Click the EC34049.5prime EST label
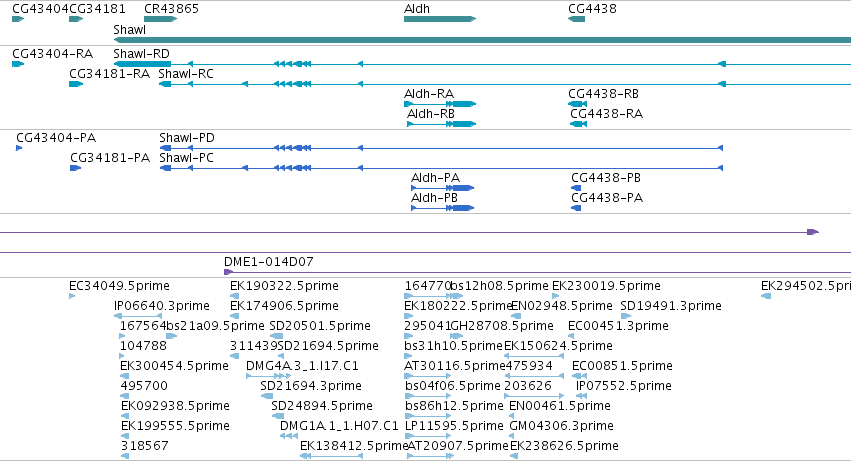851x461 pixels. [119, 286]
